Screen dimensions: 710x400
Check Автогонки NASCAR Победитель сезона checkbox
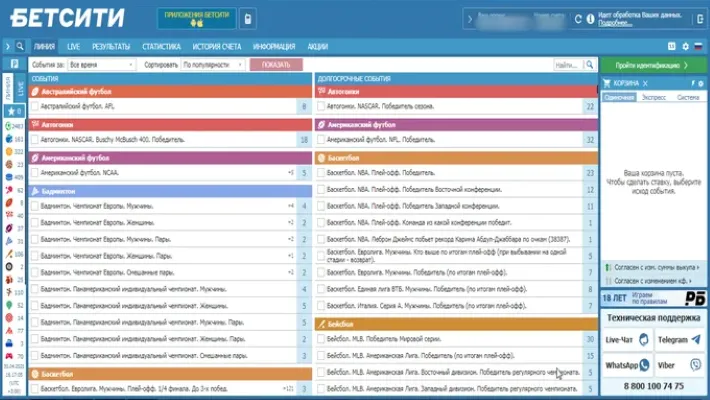point(321,106)
